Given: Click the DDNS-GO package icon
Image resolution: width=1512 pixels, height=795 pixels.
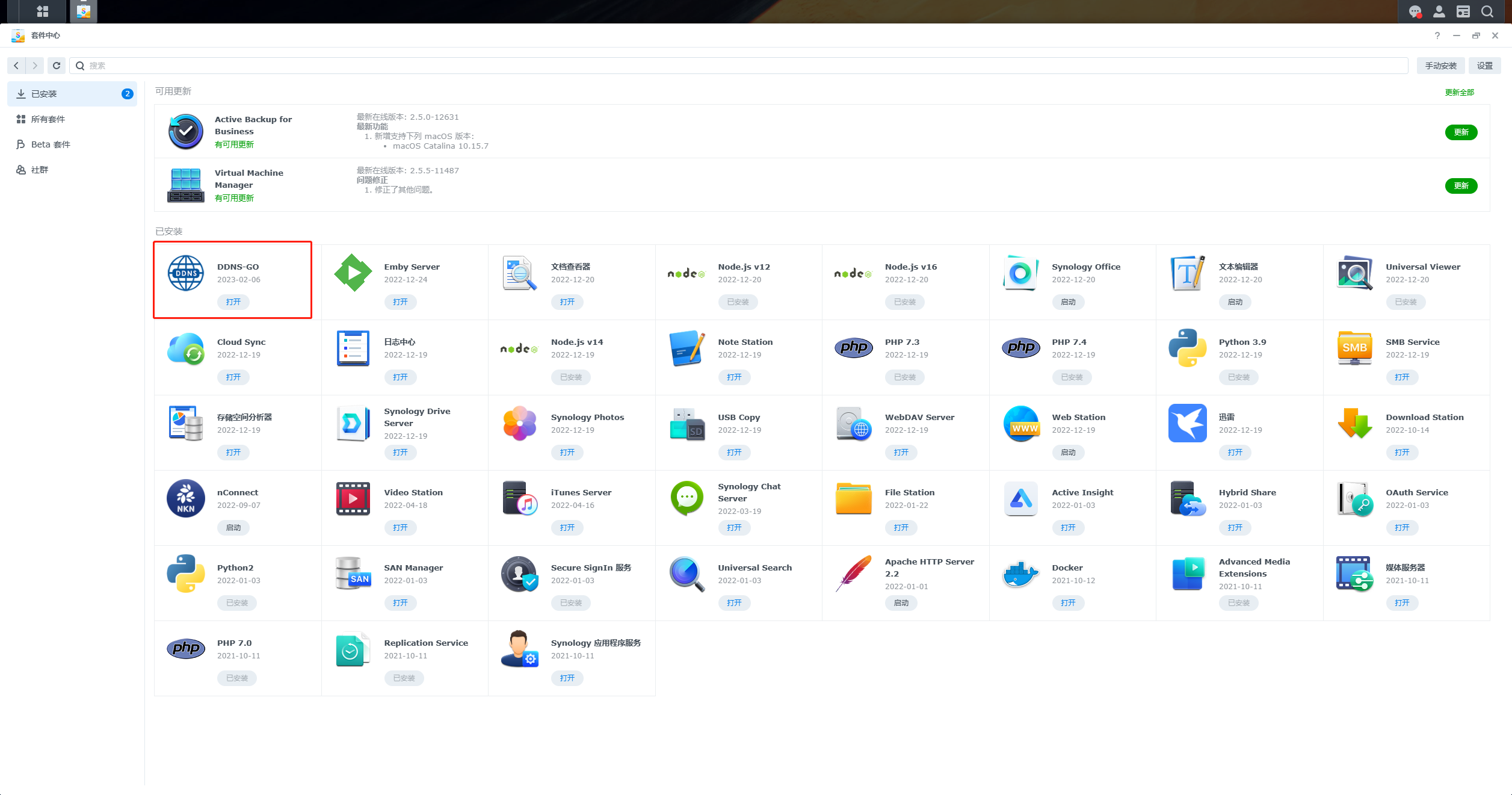Looking at the screenshot, I should [x=185, y=273].
